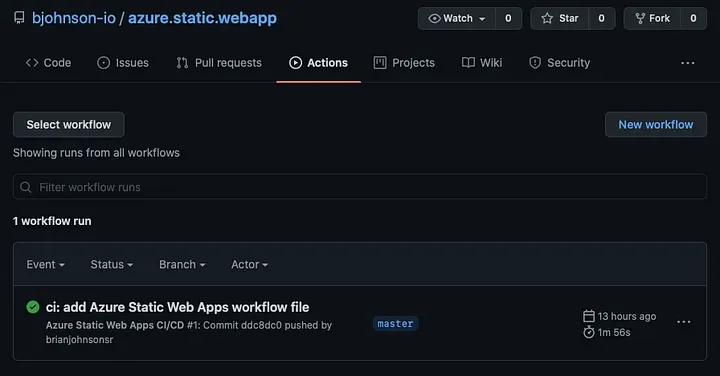Viewport: 720px width, 376px height.
Task: Focus the Filter workflow runs field
Action: coord(360,186)
